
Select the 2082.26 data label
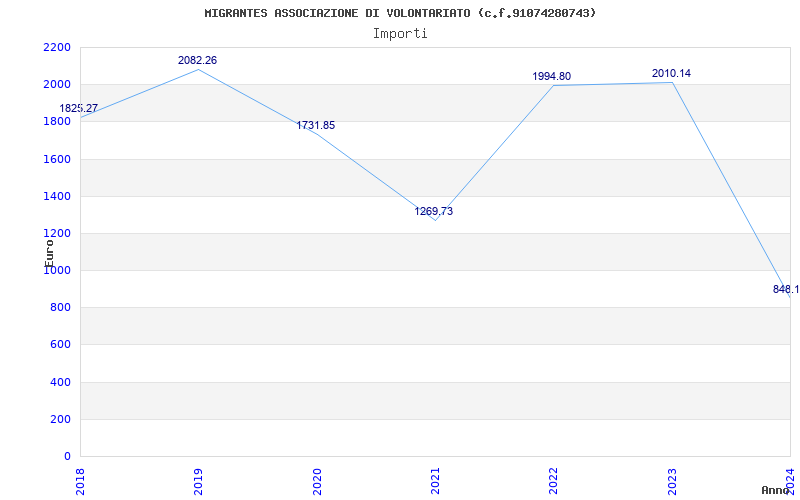pos(197,60)
